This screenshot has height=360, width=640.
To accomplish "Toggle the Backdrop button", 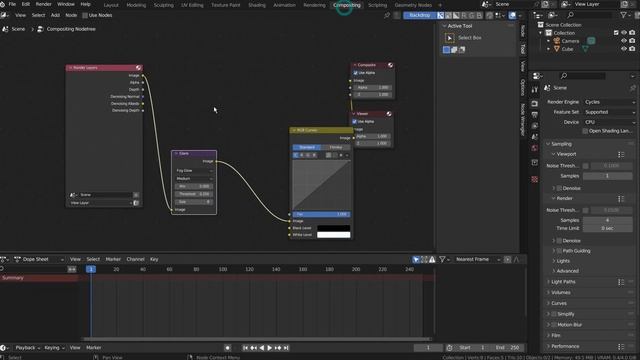I will click(x=420, y=16).
